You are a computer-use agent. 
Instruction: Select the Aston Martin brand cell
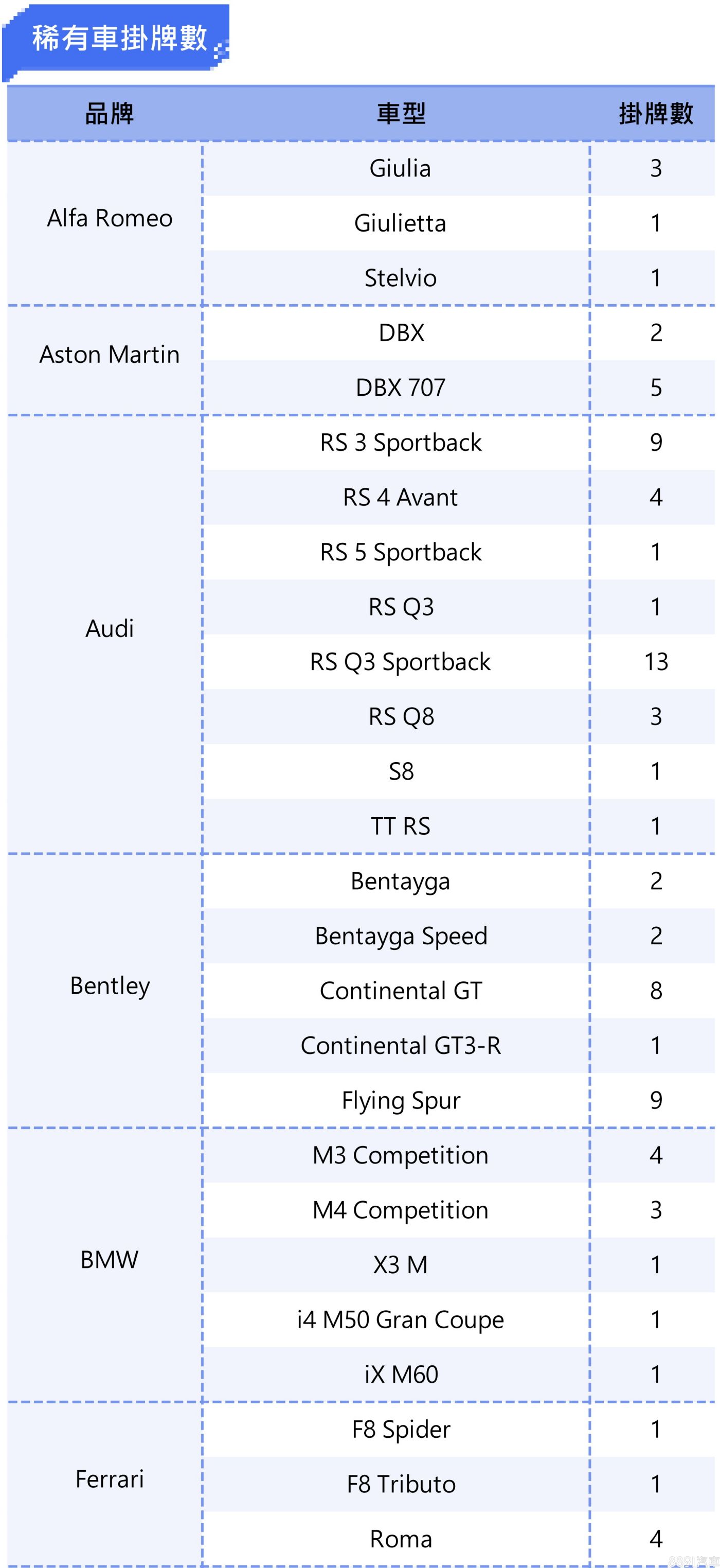tap(110, 355)
